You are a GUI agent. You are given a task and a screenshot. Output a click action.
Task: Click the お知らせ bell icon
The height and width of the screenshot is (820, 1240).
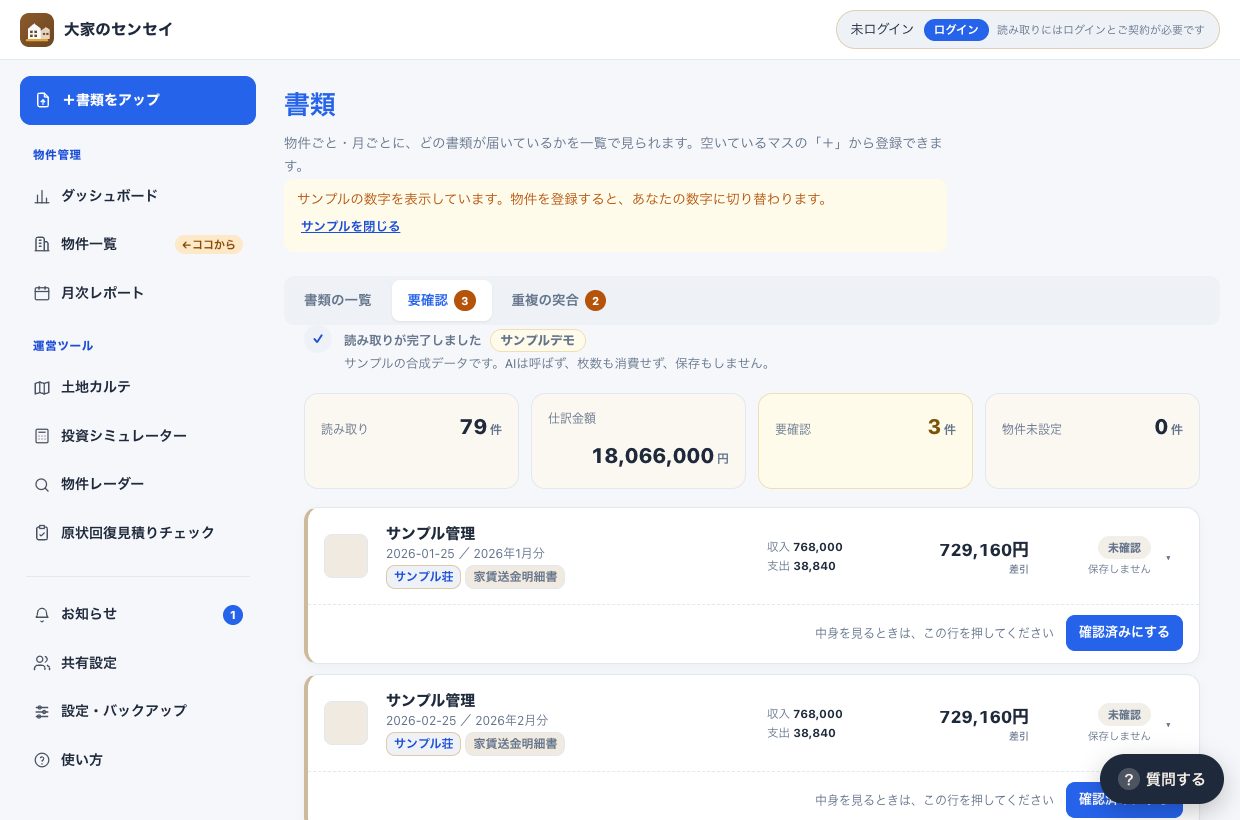pos(42,614)
